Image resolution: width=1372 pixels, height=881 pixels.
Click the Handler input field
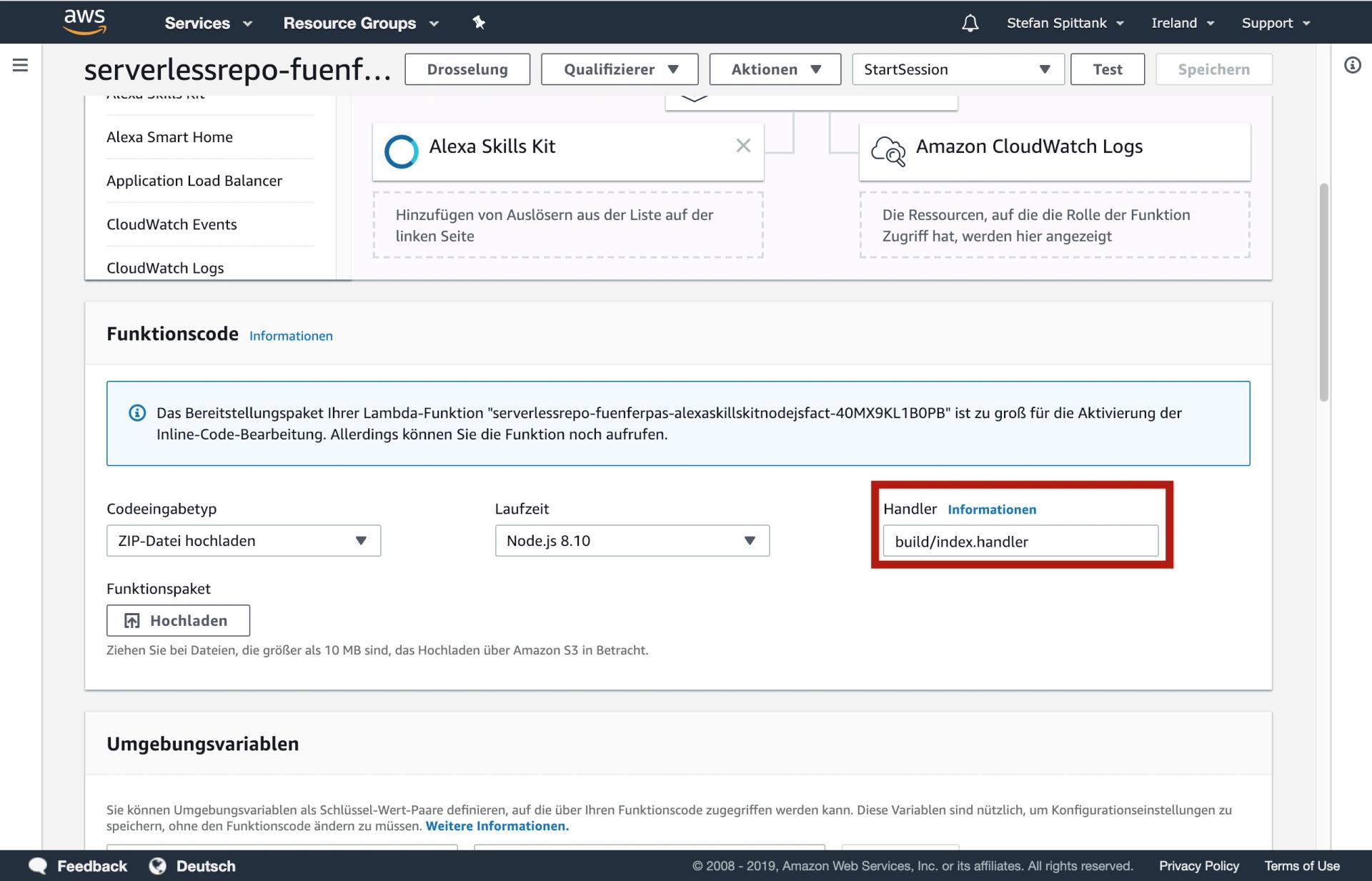click(x=1020, y=542)
